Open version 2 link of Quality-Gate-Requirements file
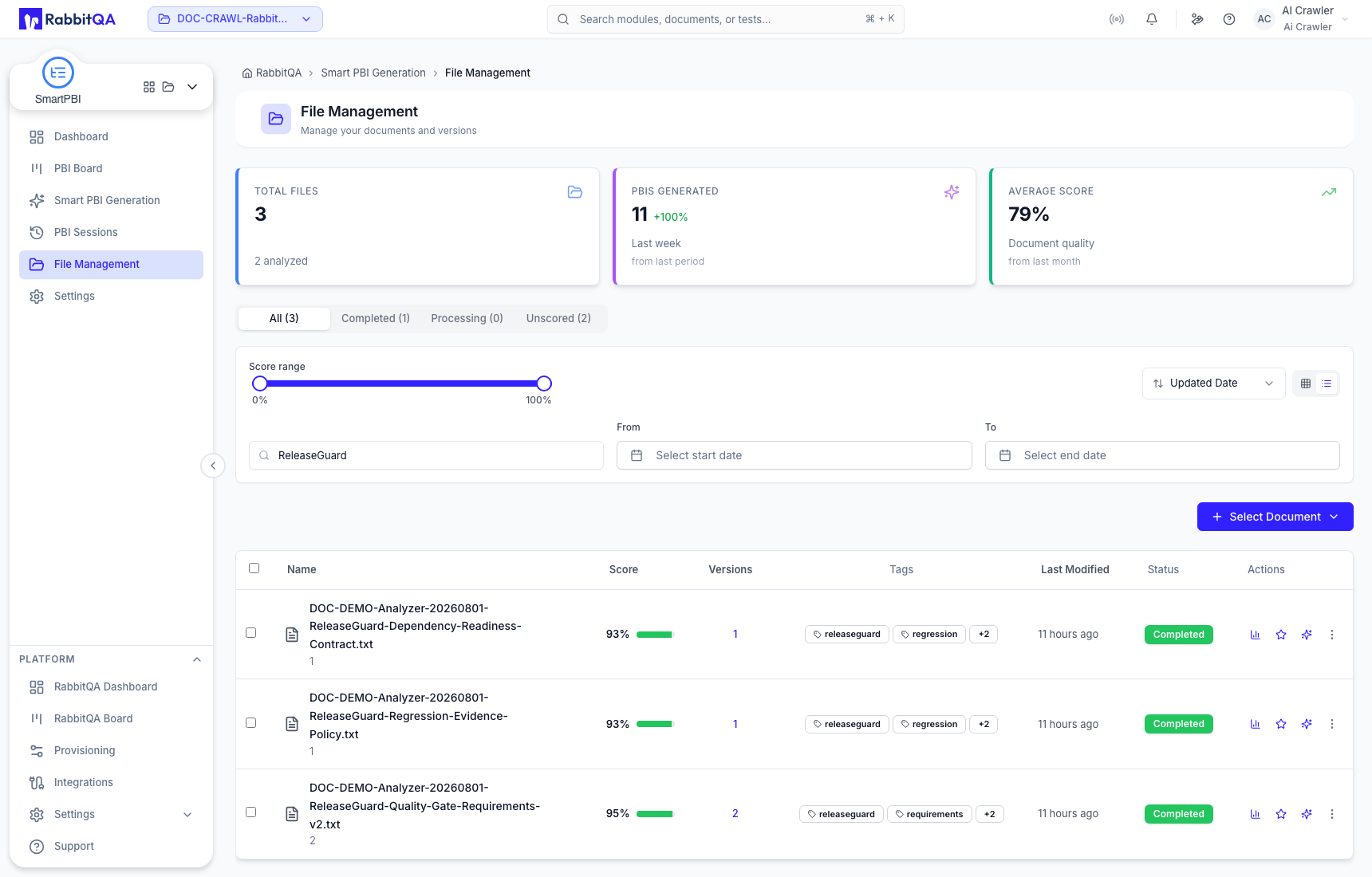The image size is (1372, 877). pos(735,814)
